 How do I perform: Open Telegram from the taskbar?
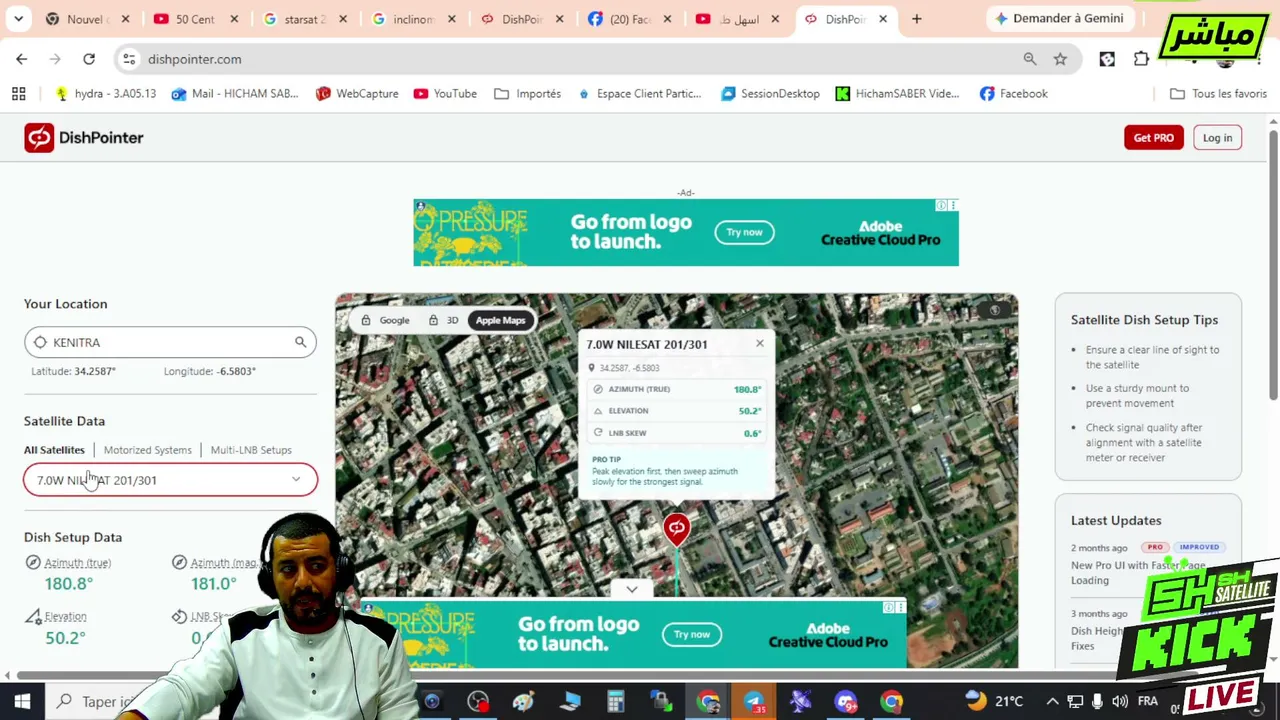[x=754, y=702]
